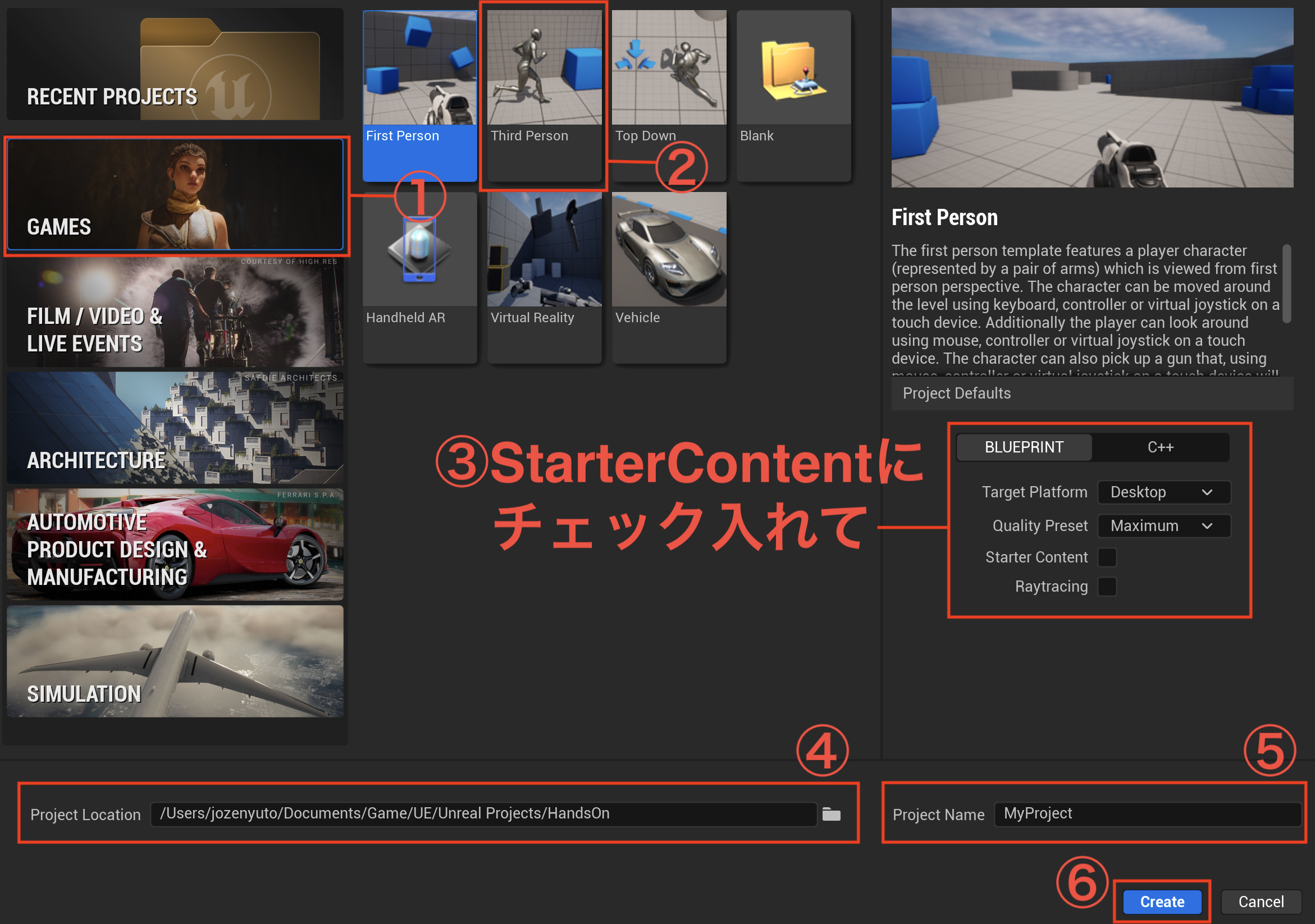1315x924 pixels.
Task: Open the Target Platform dropdown
Action: click(1164, 492)
